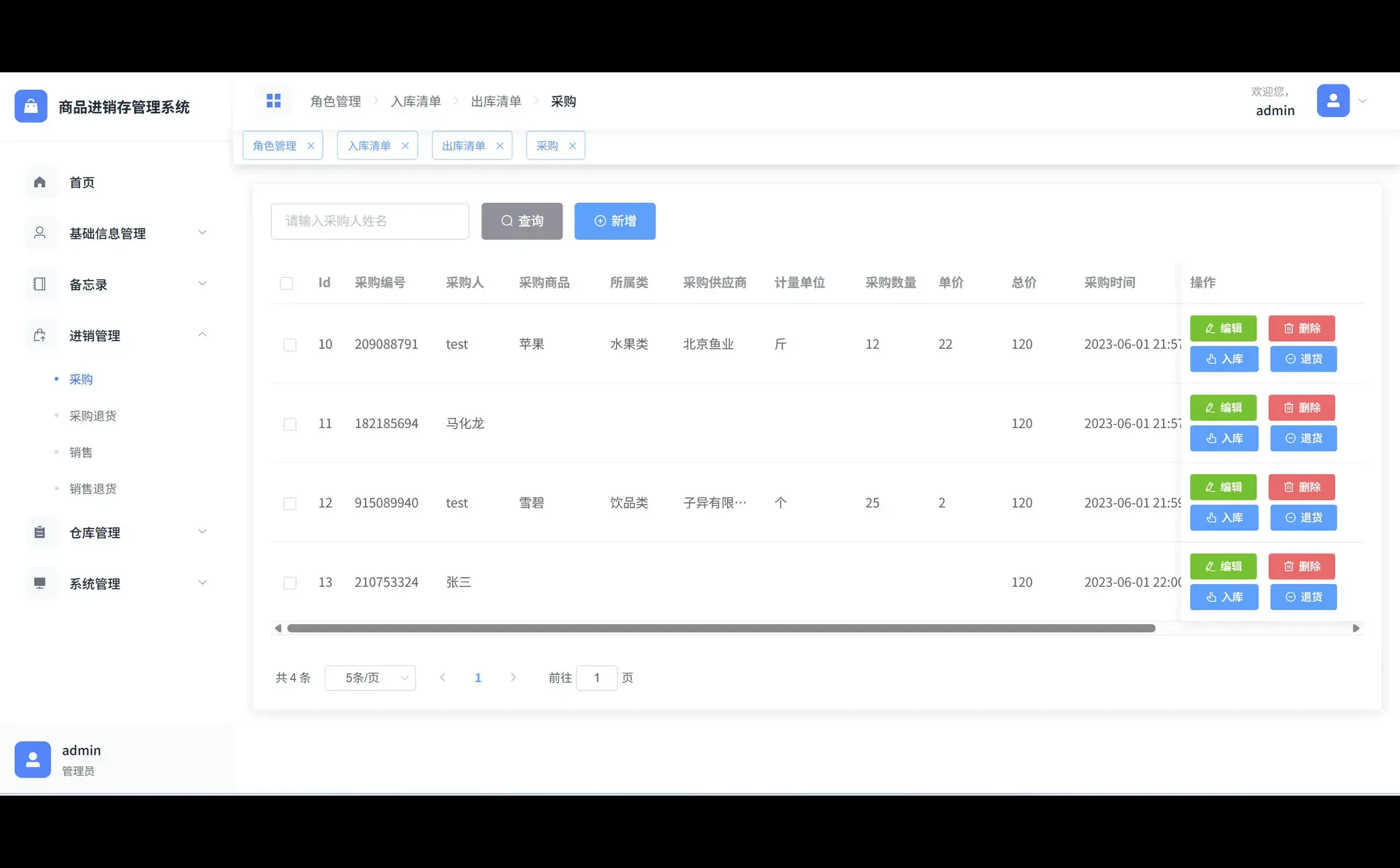
Task: Click the 首页 home icon in sidebar
Action: point(40,182)
